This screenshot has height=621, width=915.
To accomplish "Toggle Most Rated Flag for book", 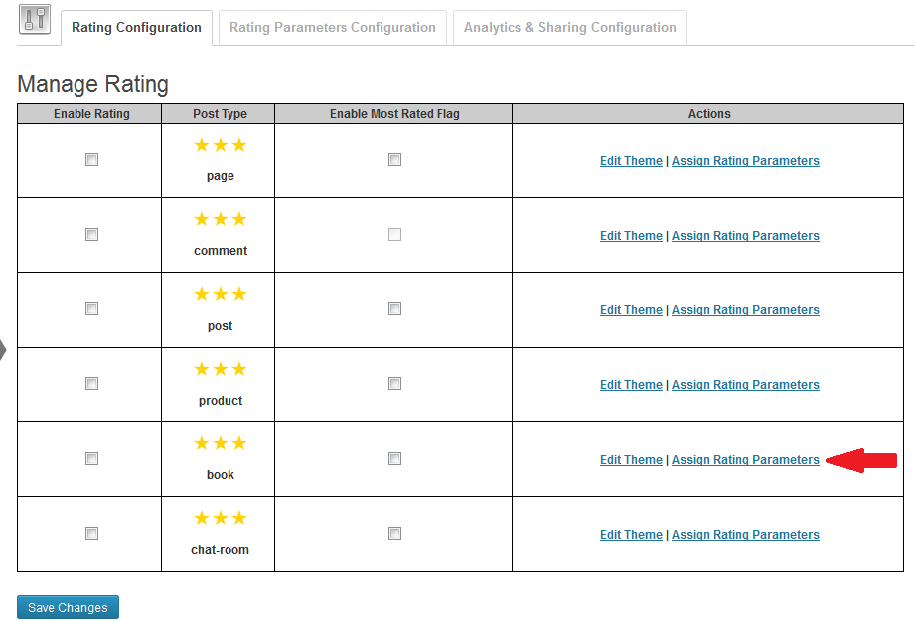I will point(394,458).
